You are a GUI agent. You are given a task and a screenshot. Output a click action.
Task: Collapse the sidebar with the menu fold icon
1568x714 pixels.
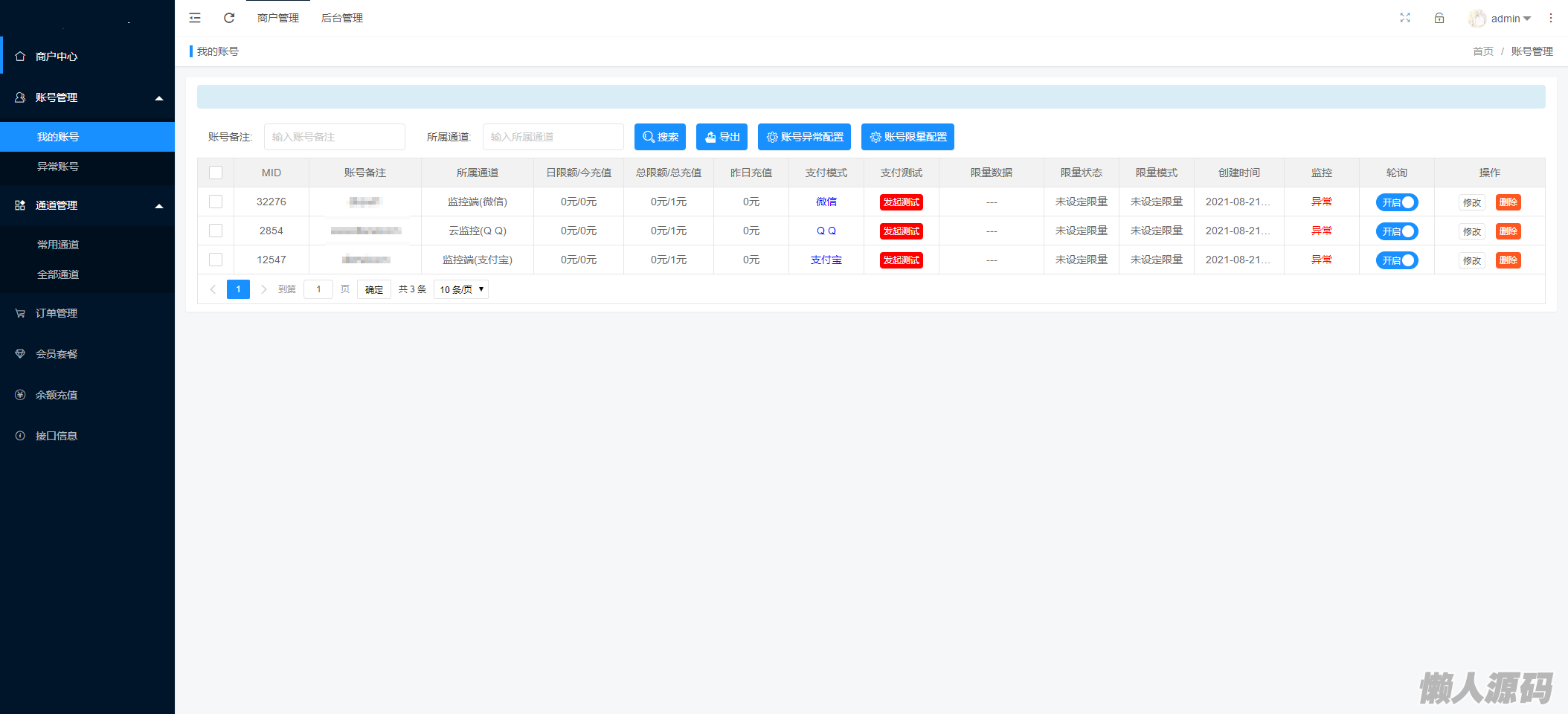click(195, 18)
